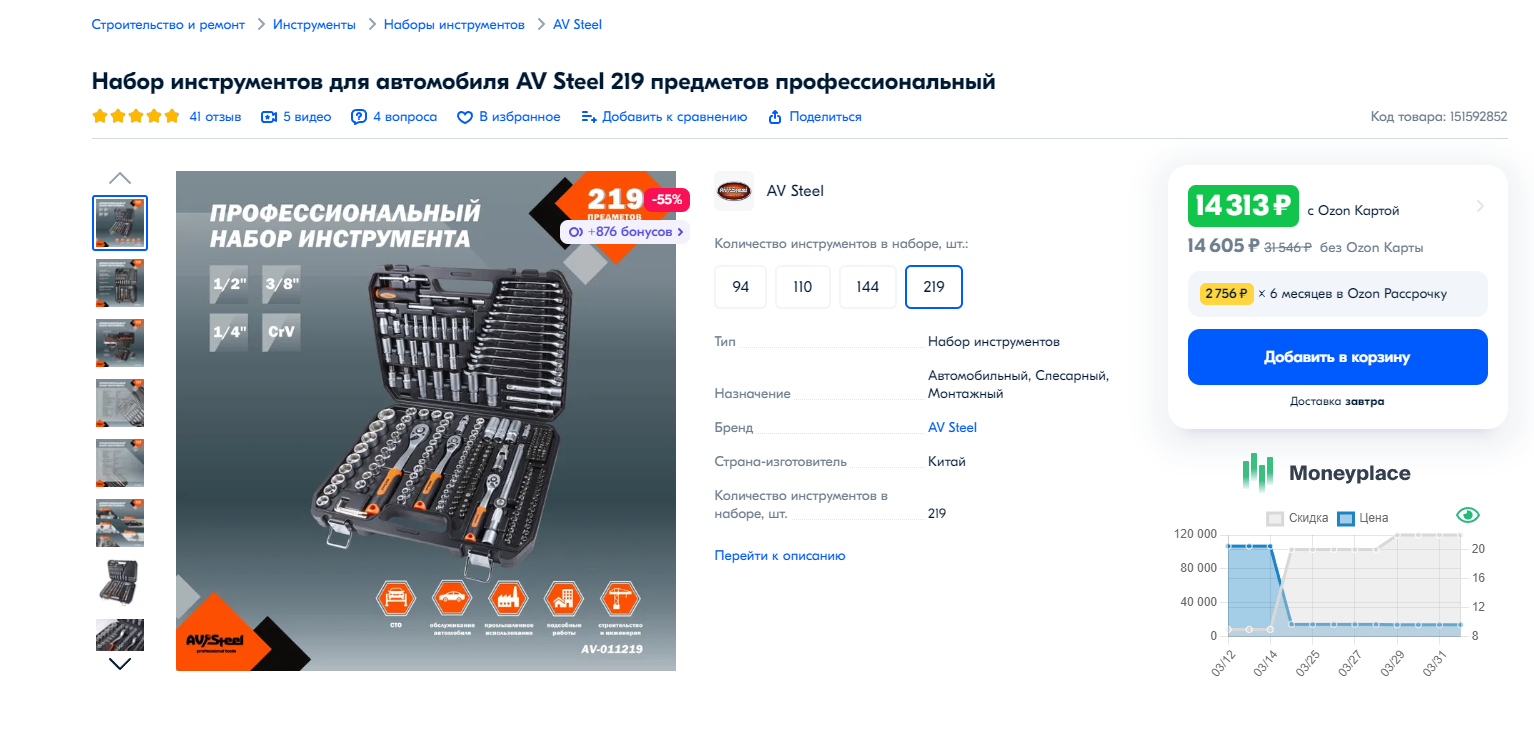Toggle the green eye visibility icon on chart
This screenshot has width=1534, height=731.
click(x=1467, y=515)
